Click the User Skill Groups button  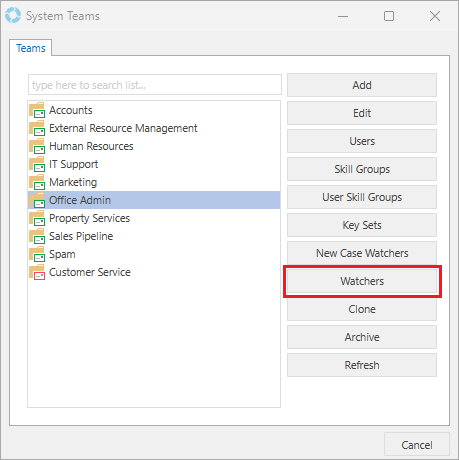pos(362,197)
